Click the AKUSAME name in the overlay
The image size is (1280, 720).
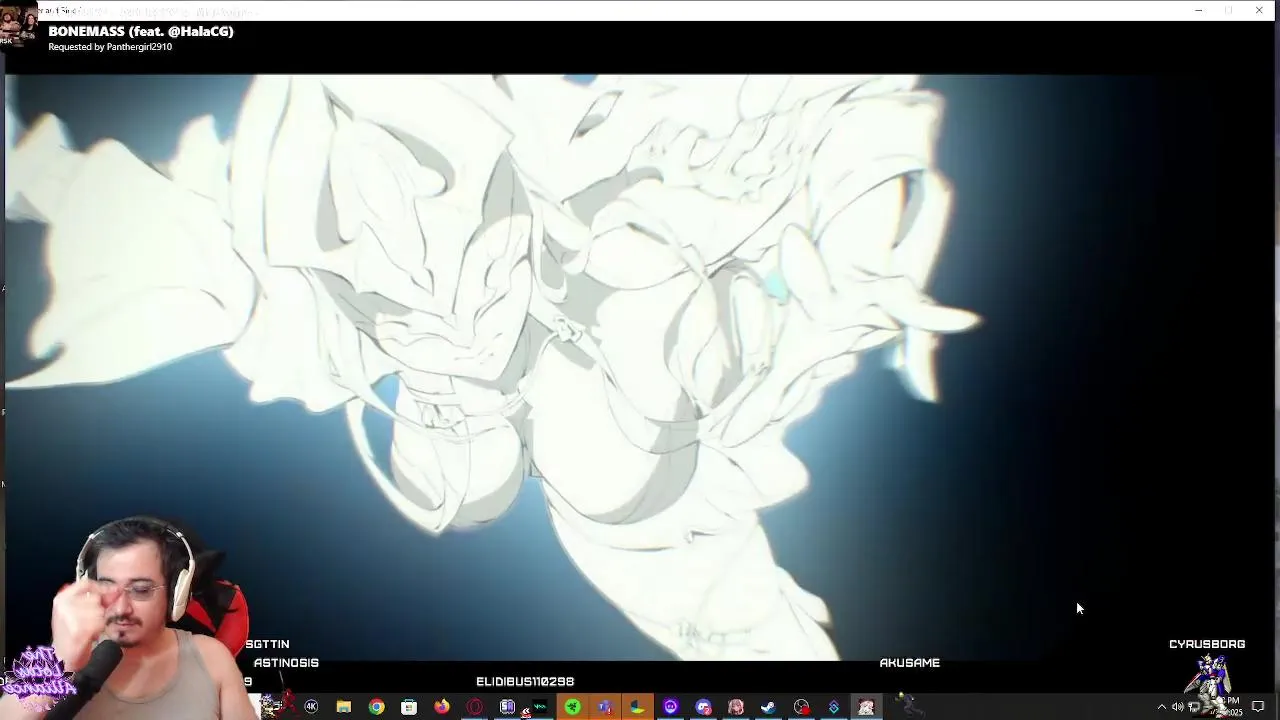click(909, 663)
